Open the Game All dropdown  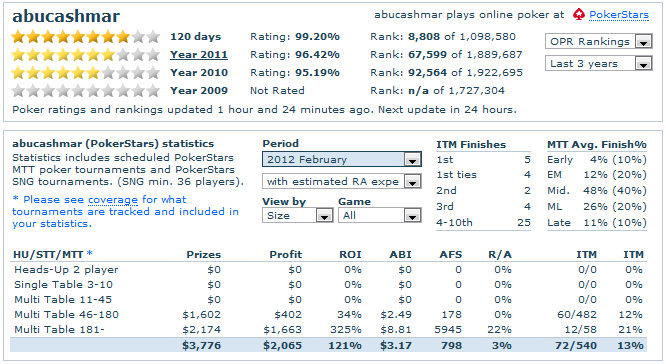pos(380,216)
